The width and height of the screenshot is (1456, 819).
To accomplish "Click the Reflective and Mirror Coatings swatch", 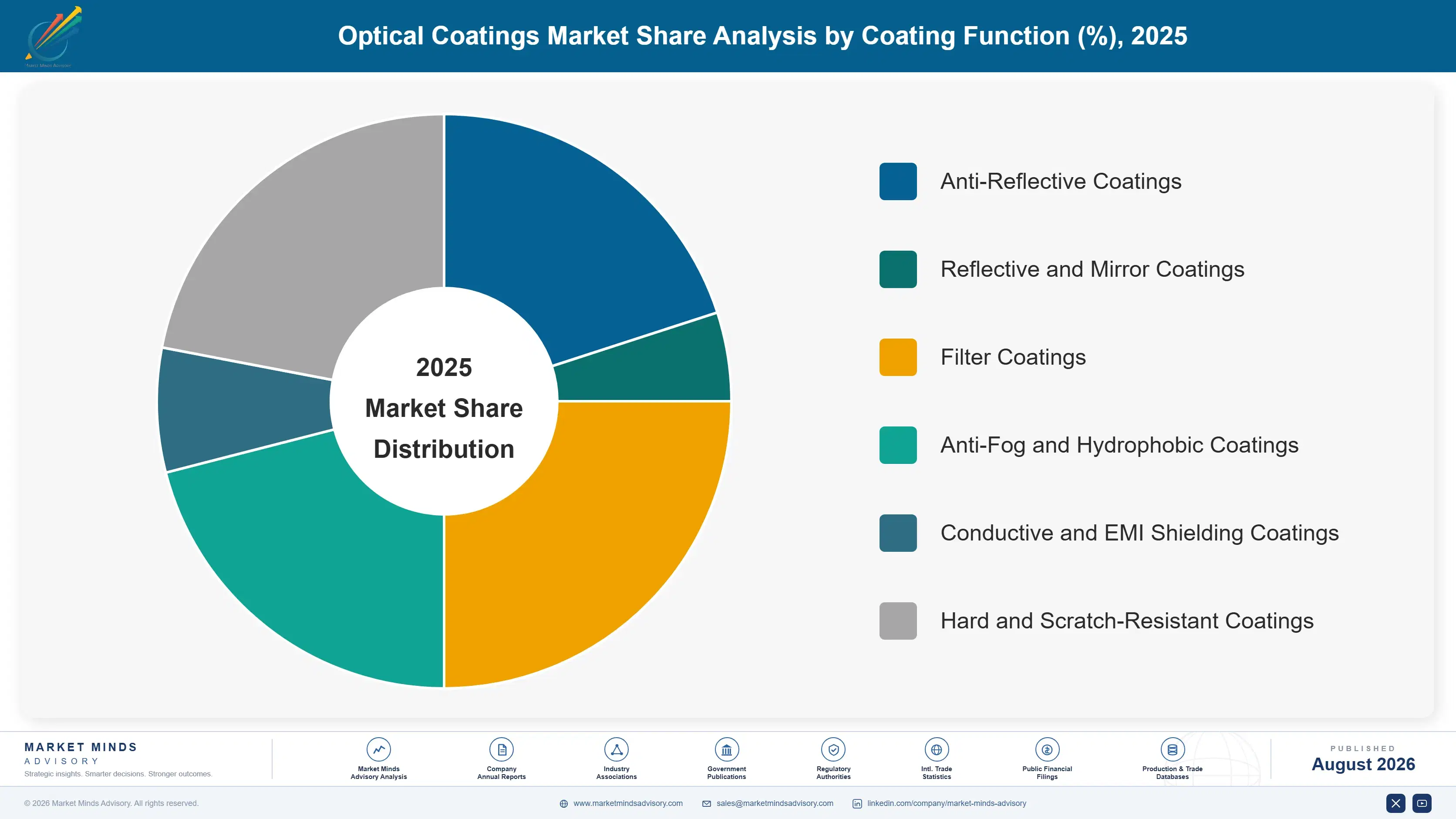I will point(897,269).
